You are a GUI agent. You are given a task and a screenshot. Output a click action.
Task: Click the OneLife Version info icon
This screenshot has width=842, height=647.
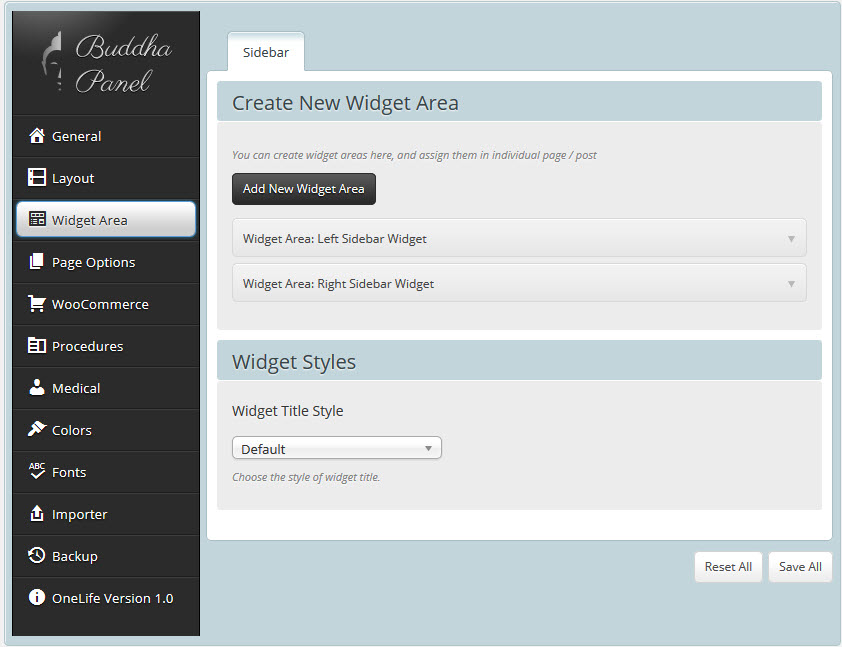[37, 598]
